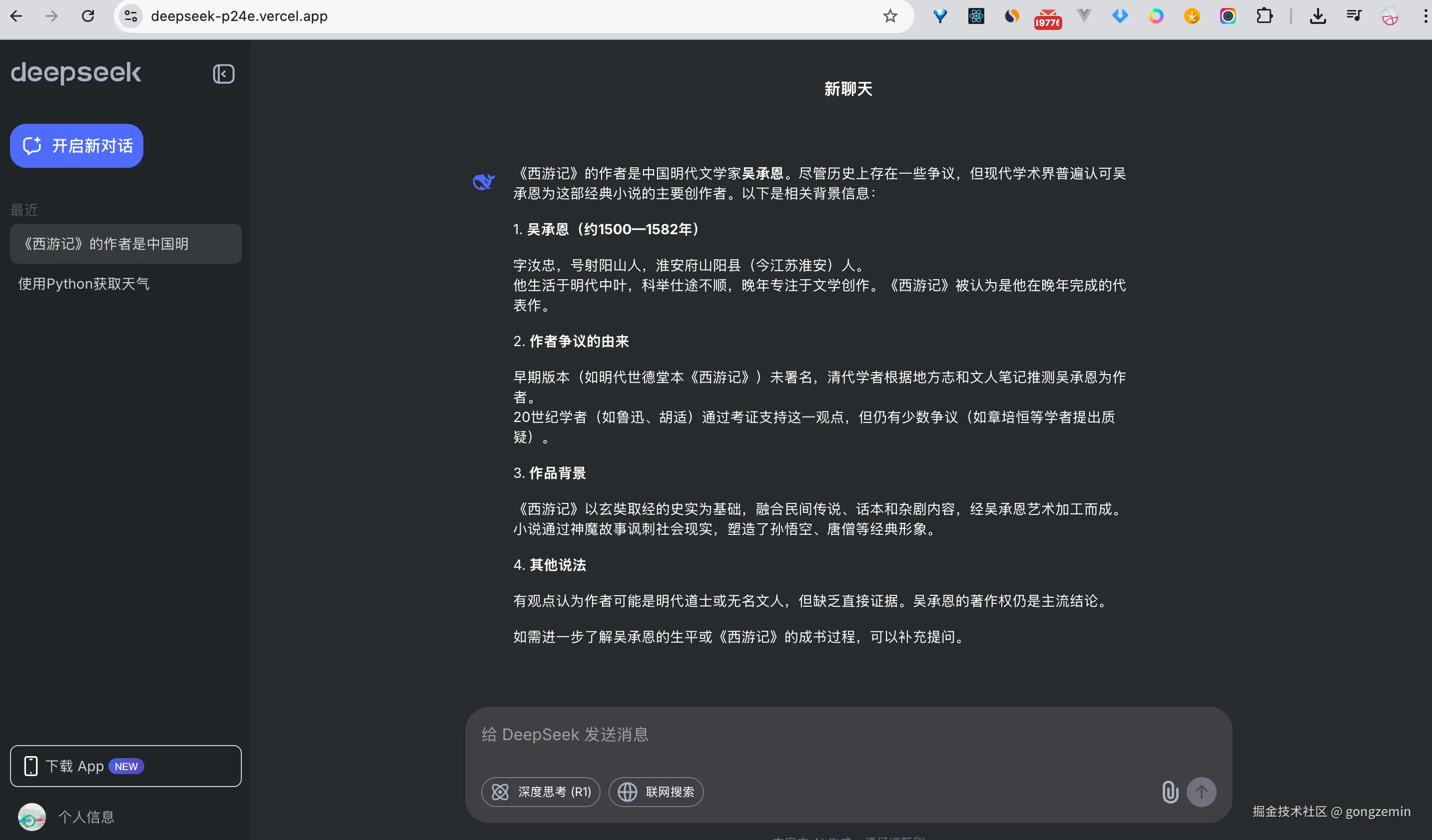The height and width of the screenshot is (840, 1432).
Task: Toggle 联网搜索 web search
Action: point(657,792)
